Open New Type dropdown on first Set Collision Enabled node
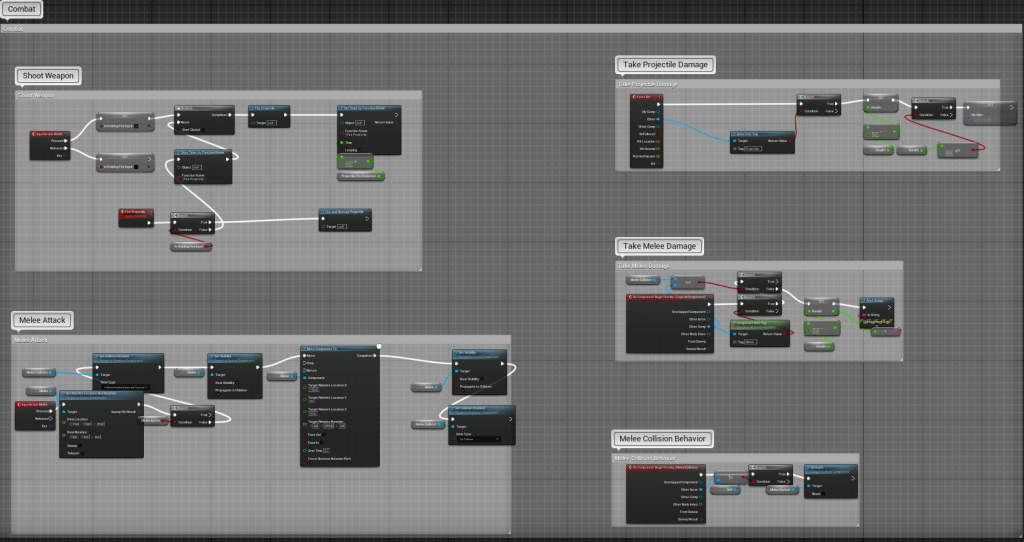Image resolution: width=1024 pixels, height=542 pixels. (122, 386)
